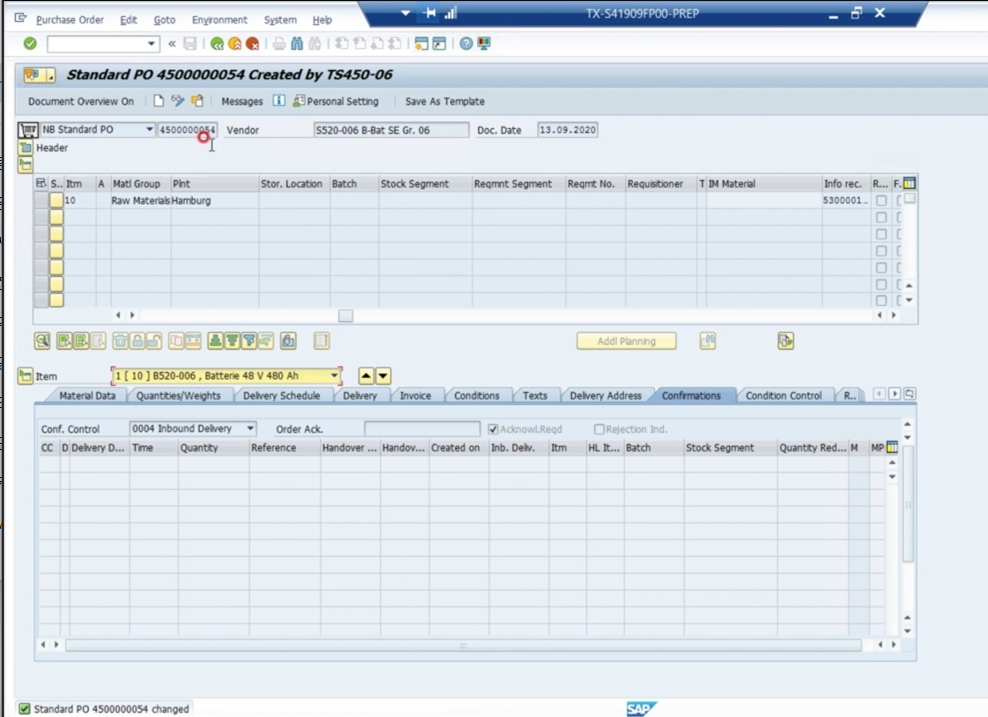Click the previous item up arrow button

tap(366, 376)
